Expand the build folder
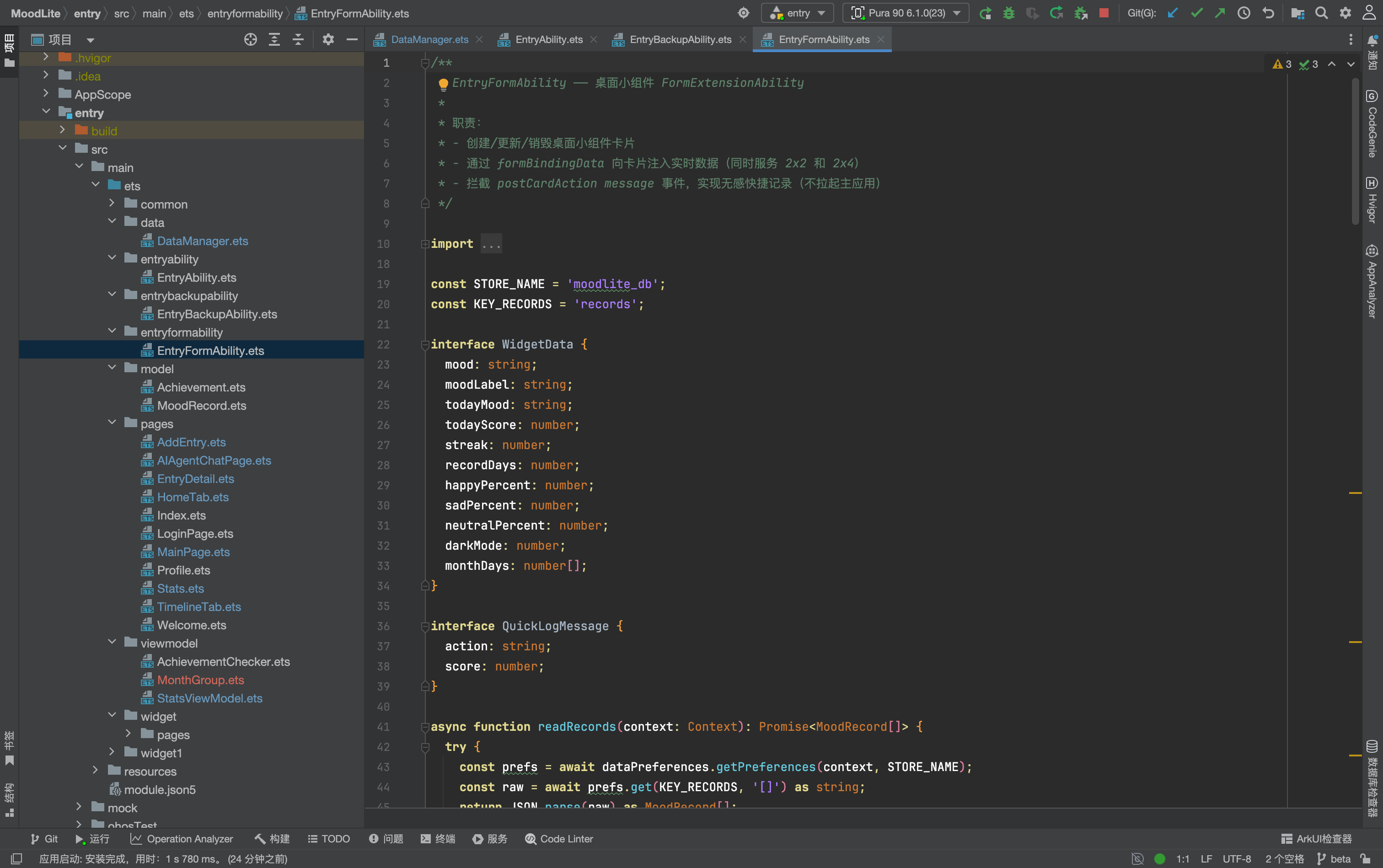 62,130
